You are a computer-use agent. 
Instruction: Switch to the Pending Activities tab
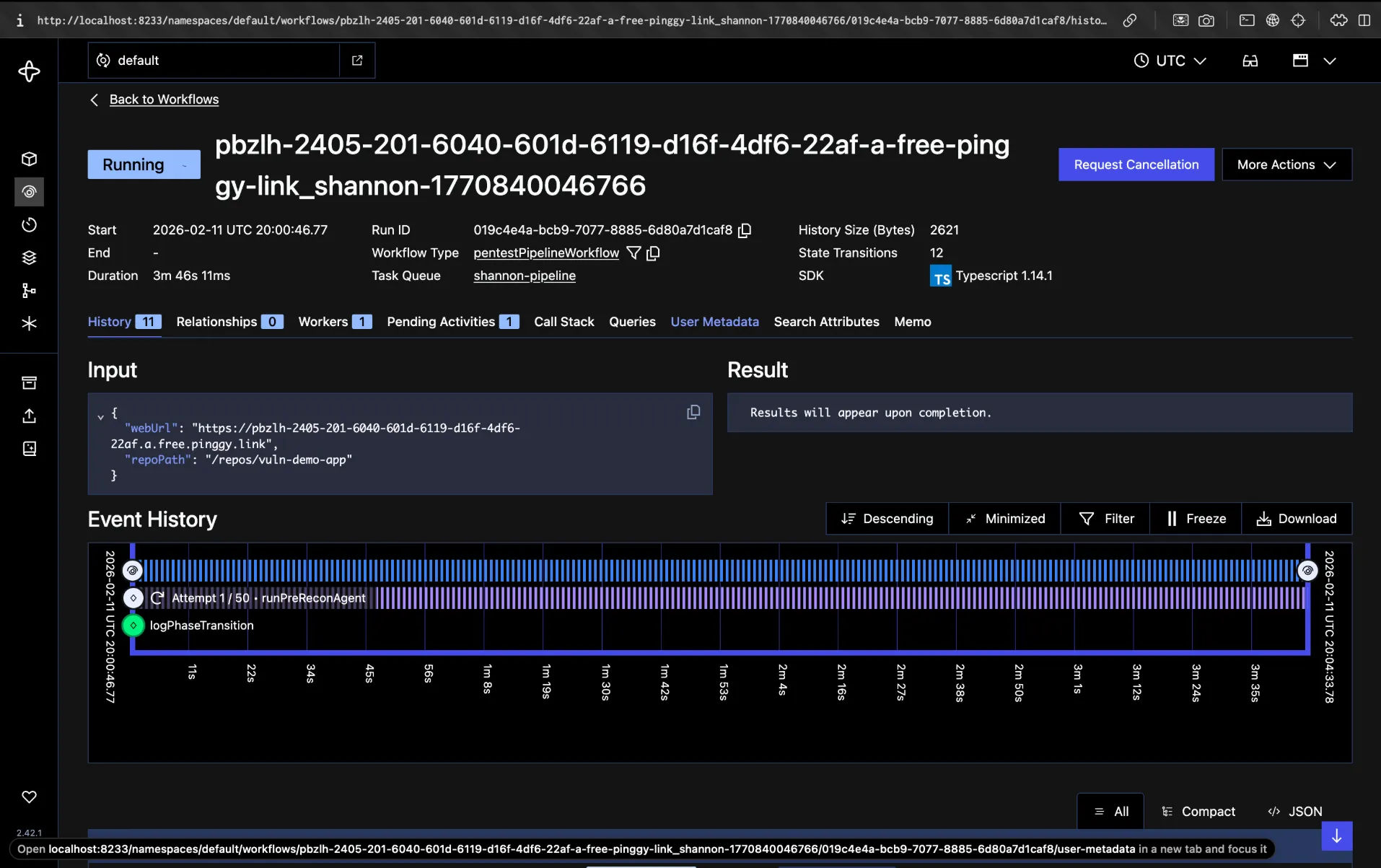point(441,322)
